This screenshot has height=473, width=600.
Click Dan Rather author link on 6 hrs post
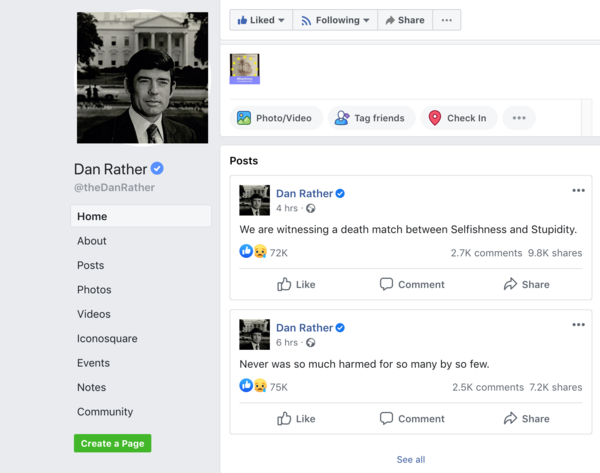click(x=305, y=328)
